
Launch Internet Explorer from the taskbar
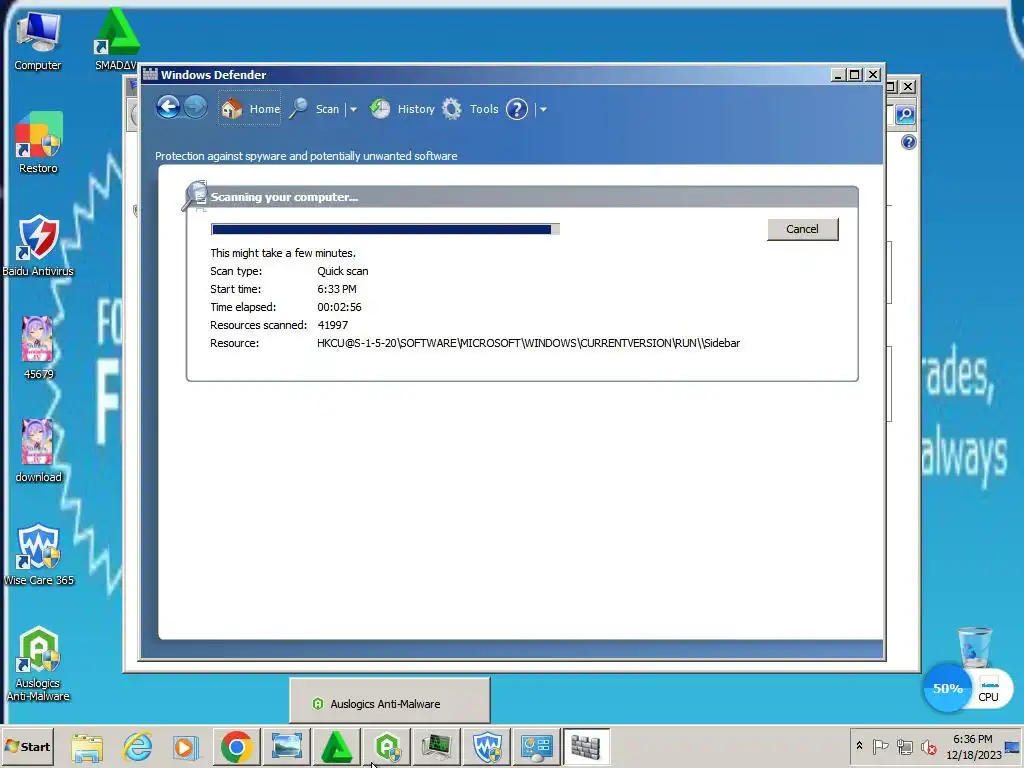(x=137, y=746)
